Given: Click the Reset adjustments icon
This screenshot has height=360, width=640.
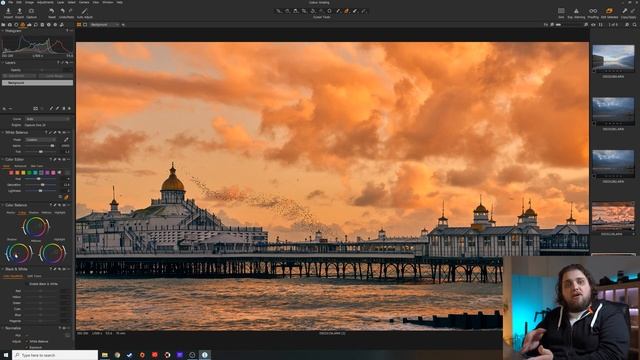Looking at the screenshot, I should 51,11.
